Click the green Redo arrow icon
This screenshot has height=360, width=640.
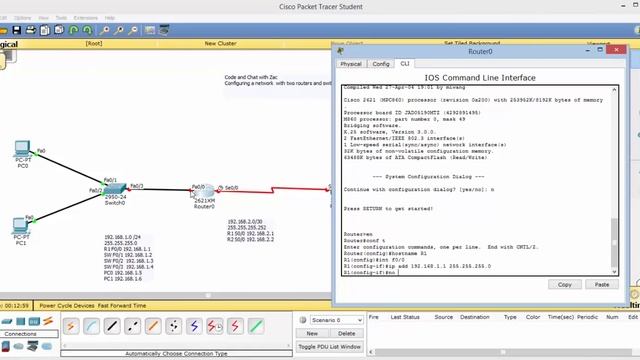click(x=87, y=30)
